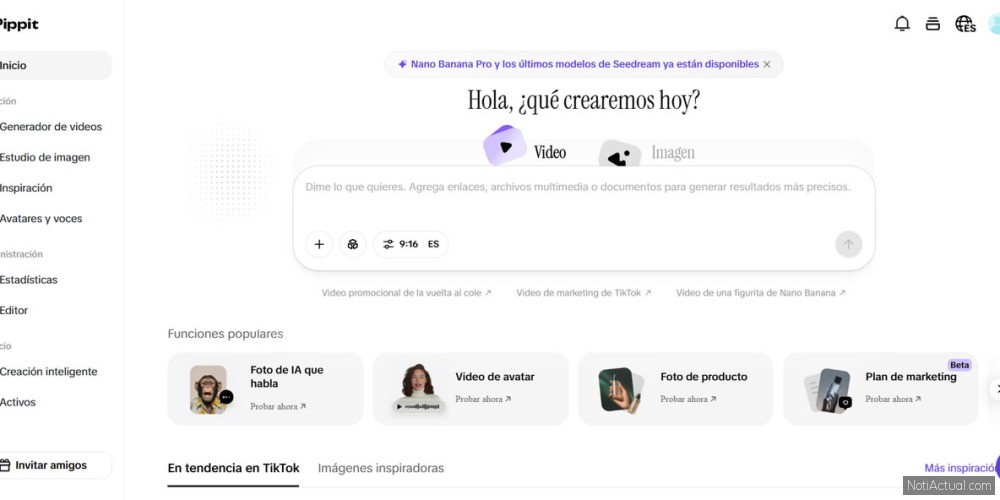Open the Video de avatar card
The image size is (1000, 500).
tap(471, 389)
